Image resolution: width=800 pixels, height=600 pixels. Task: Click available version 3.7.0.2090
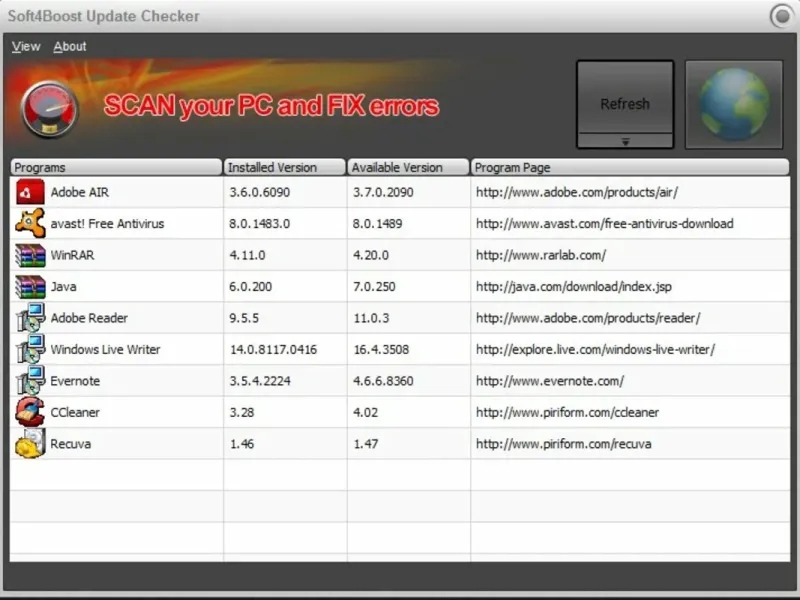pos(383,192)
